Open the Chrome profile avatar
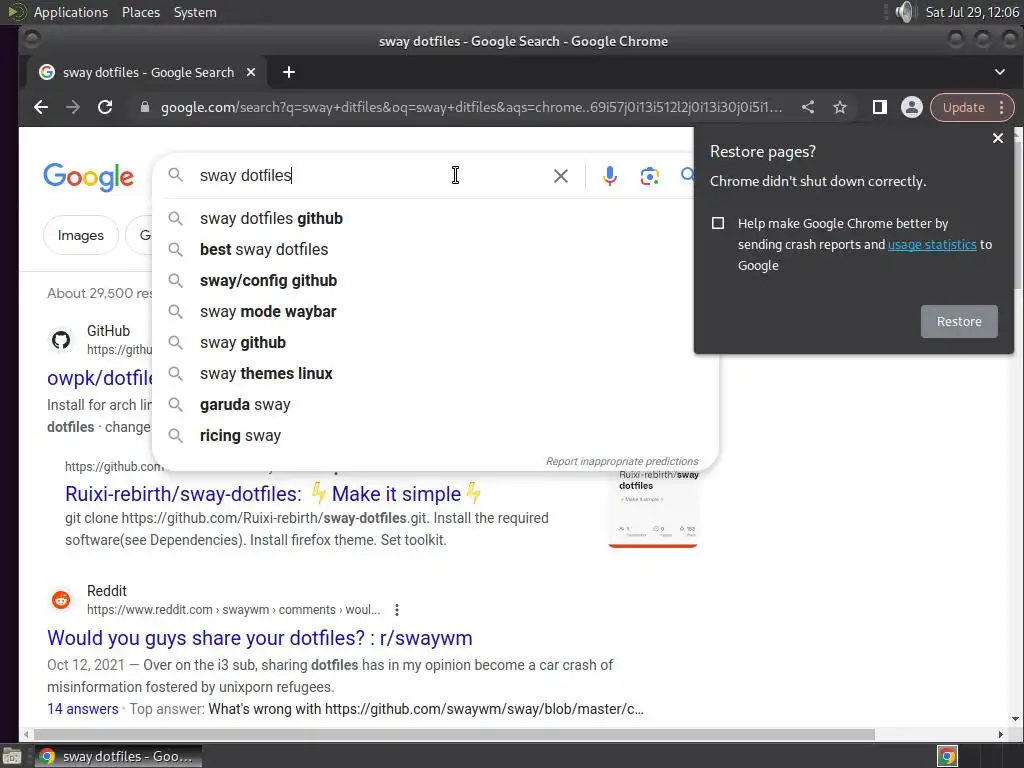Screen dimensions: 1024x768 [912, 107]
